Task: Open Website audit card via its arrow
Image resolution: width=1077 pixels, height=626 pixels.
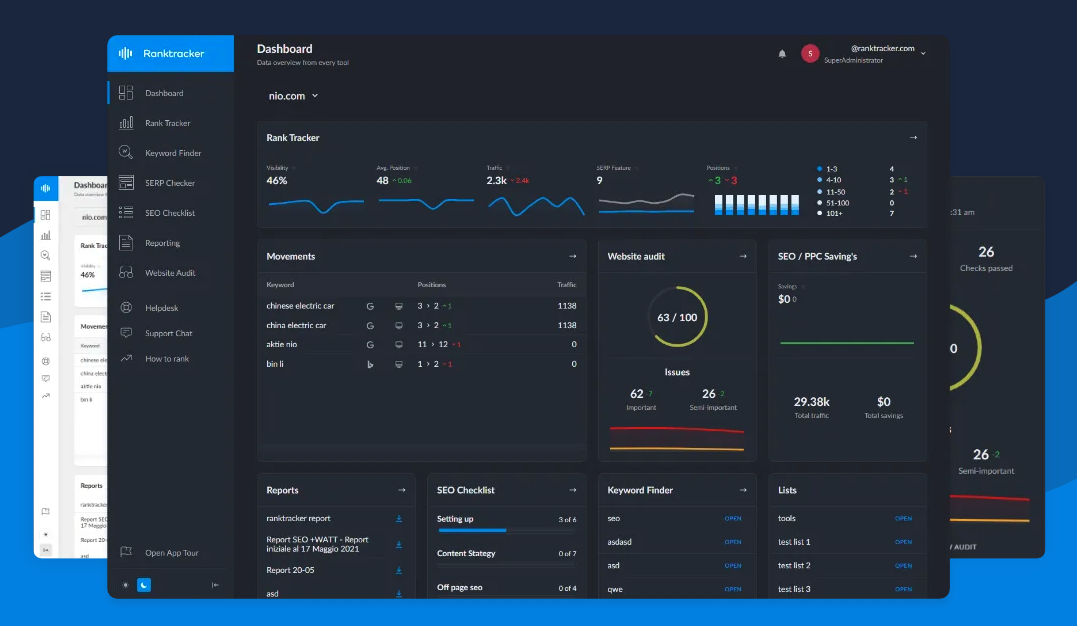Action: (x=742, y=256)
